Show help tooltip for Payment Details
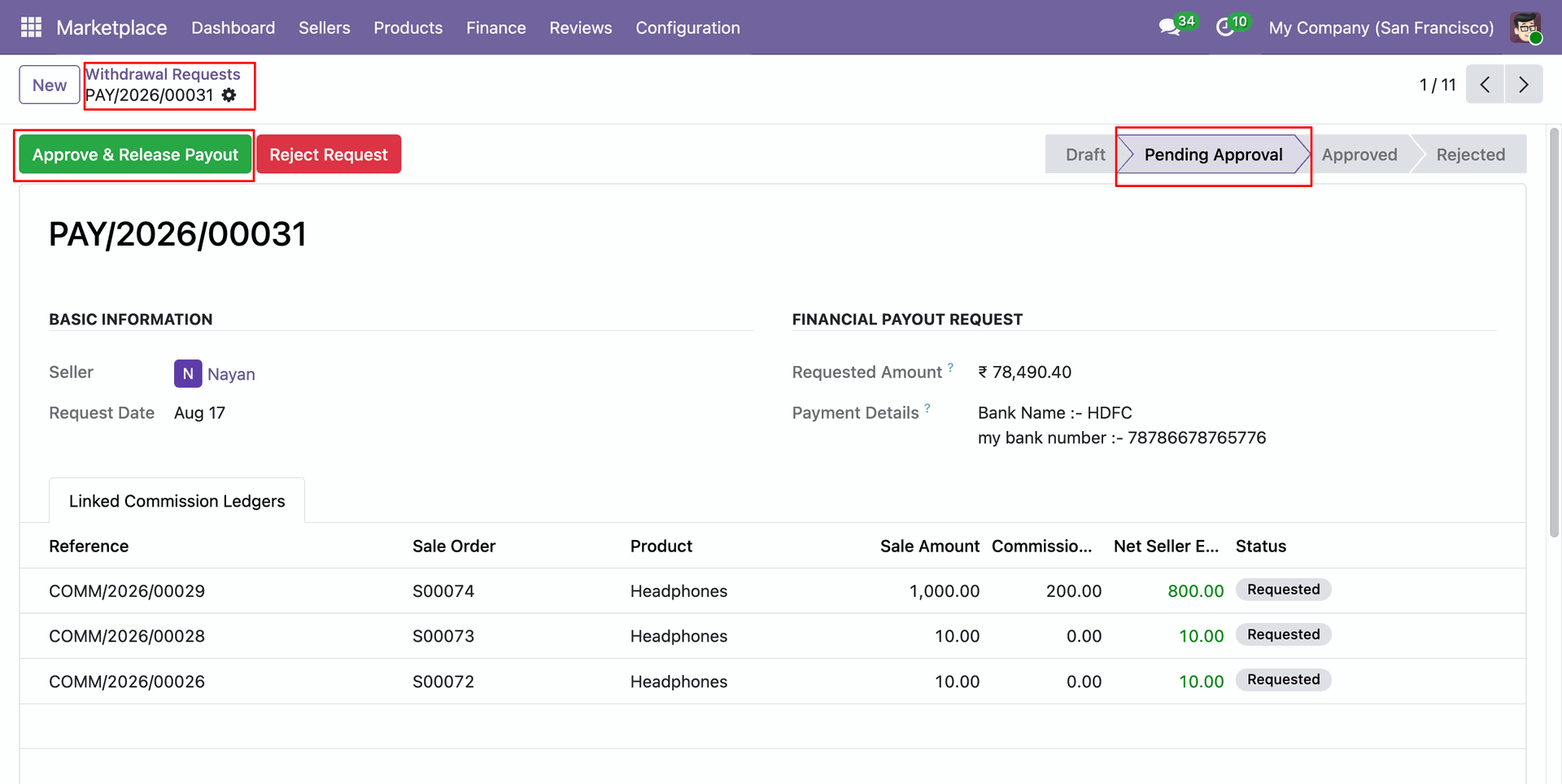Viewport: 1562px width, 784px height. coord(927,407)
